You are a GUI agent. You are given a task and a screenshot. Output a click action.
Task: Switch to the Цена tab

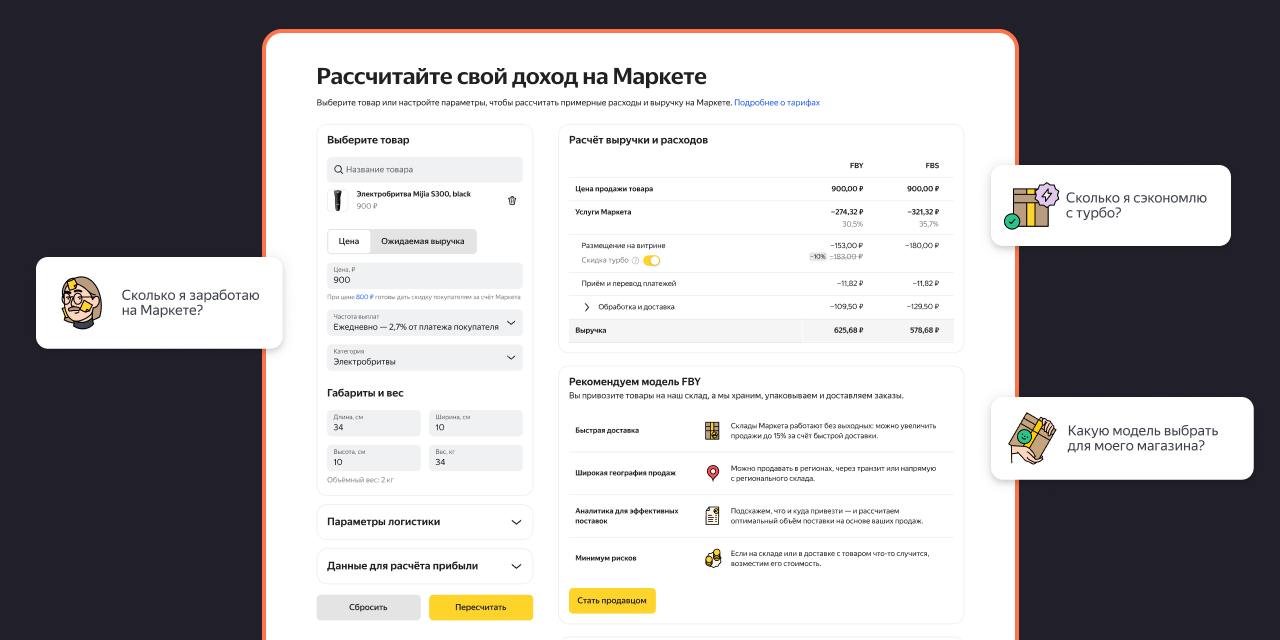point(349,241)
